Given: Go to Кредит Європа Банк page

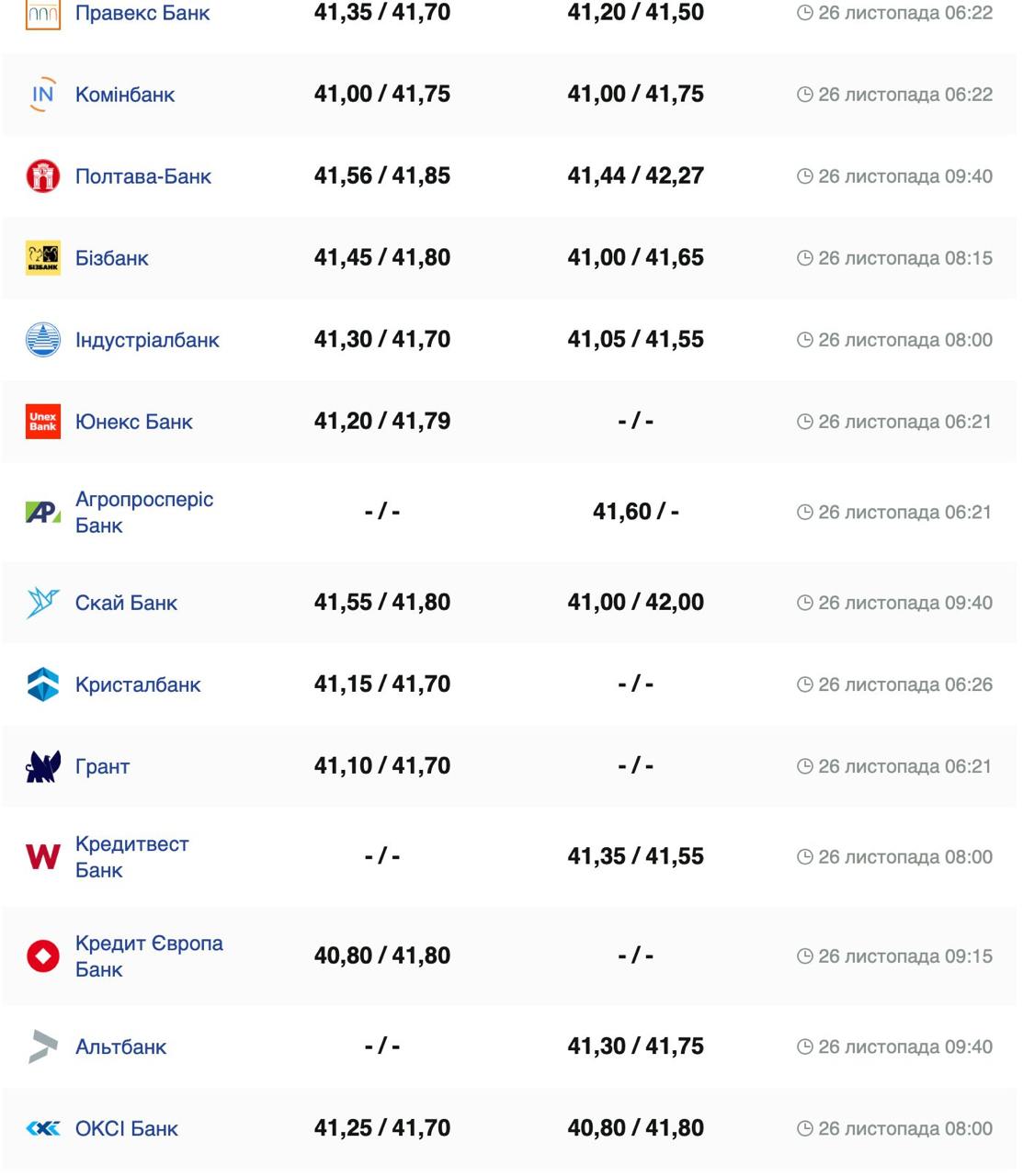Looking at the screenshot, I should pyautogui.click(x=149, y=955).
